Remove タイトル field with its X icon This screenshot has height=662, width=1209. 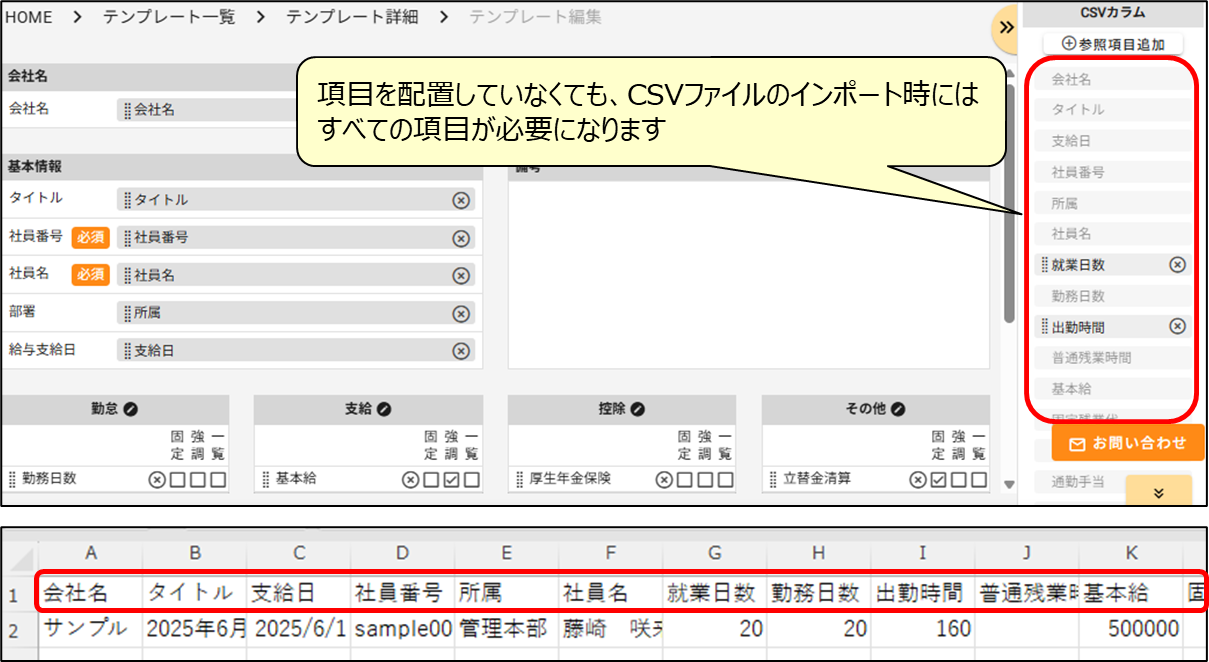(x=461, y=200)
